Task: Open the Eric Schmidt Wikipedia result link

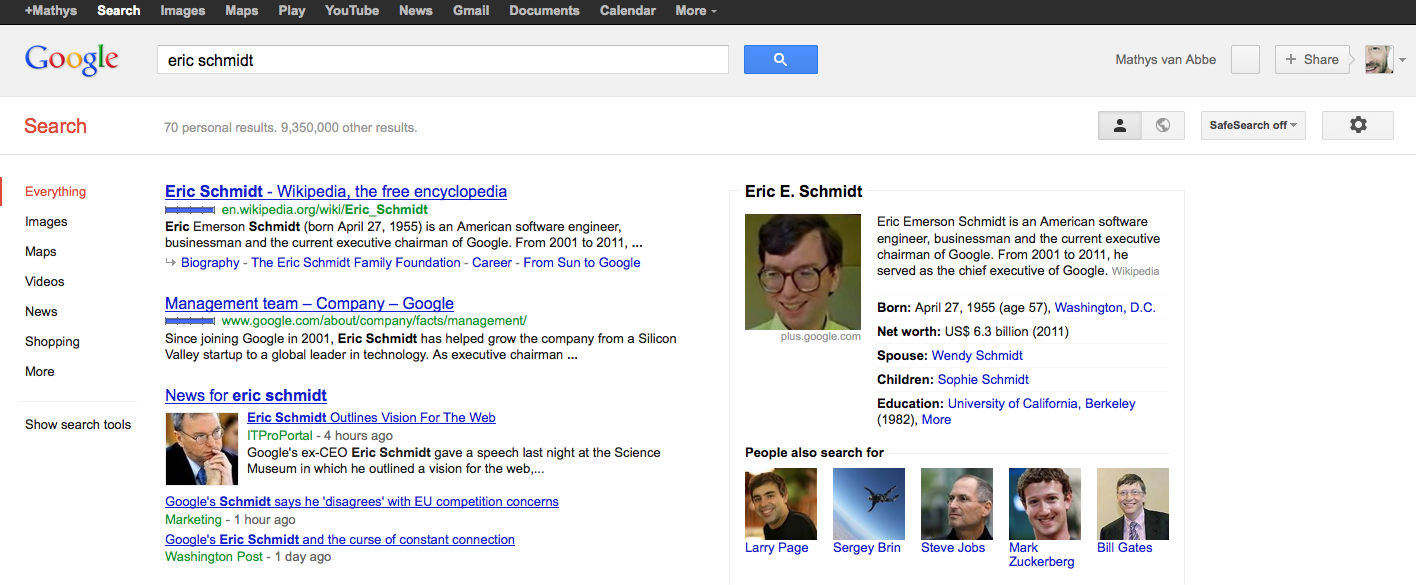Action: click(x=336, y=191)
